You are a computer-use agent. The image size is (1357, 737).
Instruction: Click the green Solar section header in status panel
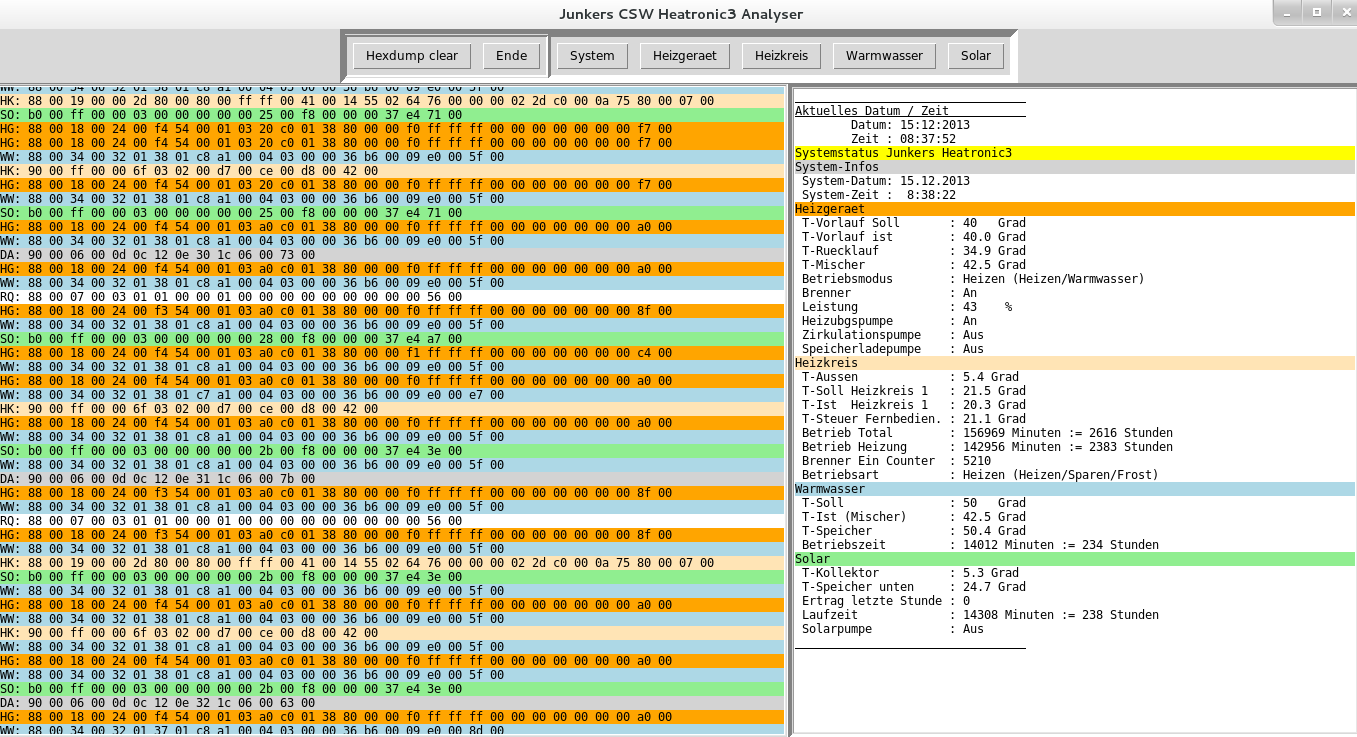1074,559
